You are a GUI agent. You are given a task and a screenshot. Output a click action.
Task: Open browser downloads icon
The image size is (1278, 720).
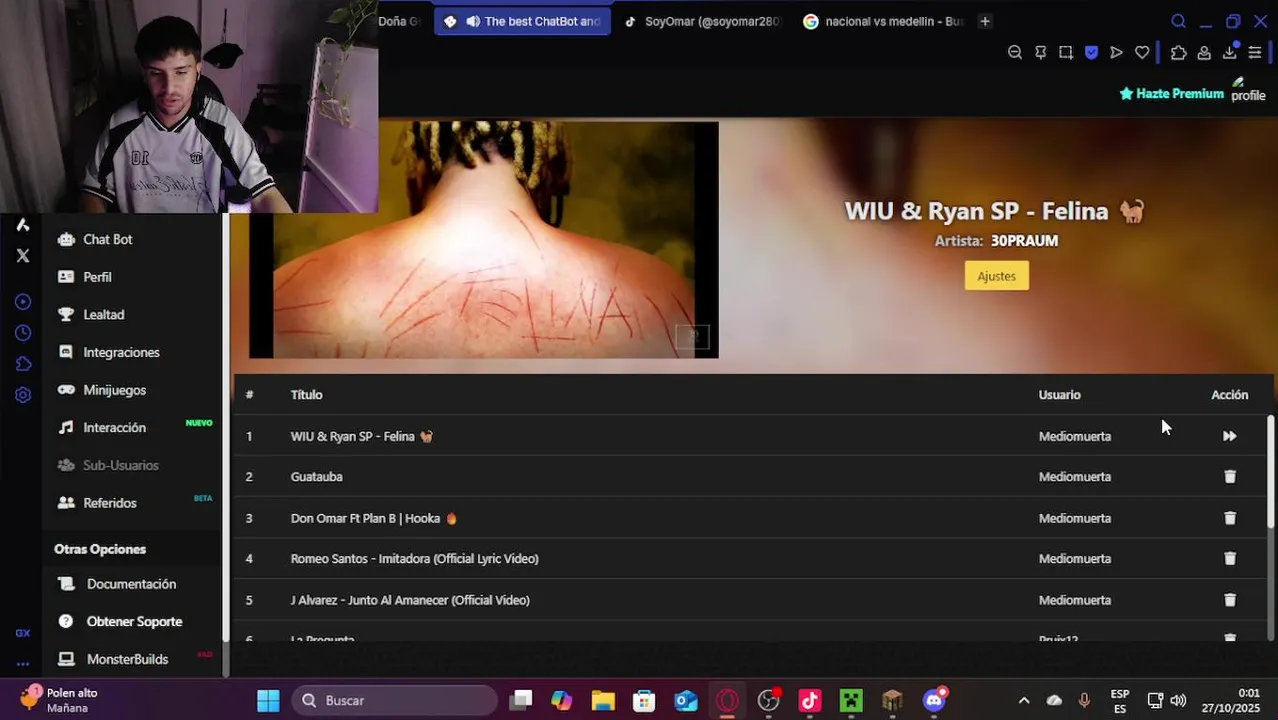1230,53
